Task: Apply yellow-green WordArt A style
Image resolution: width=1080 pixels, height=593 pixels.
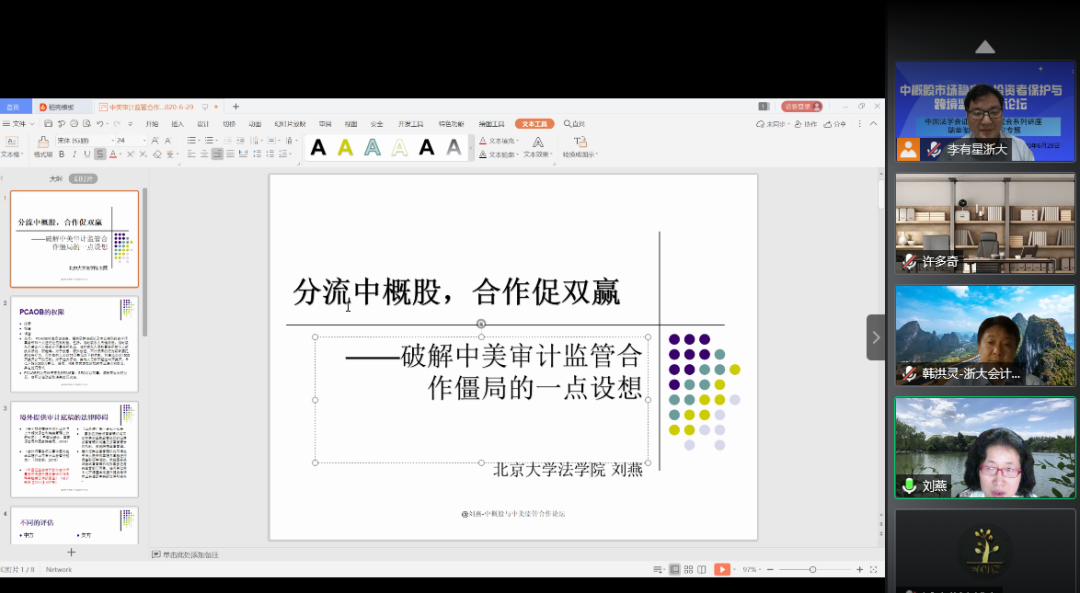Action: point(345,147)
